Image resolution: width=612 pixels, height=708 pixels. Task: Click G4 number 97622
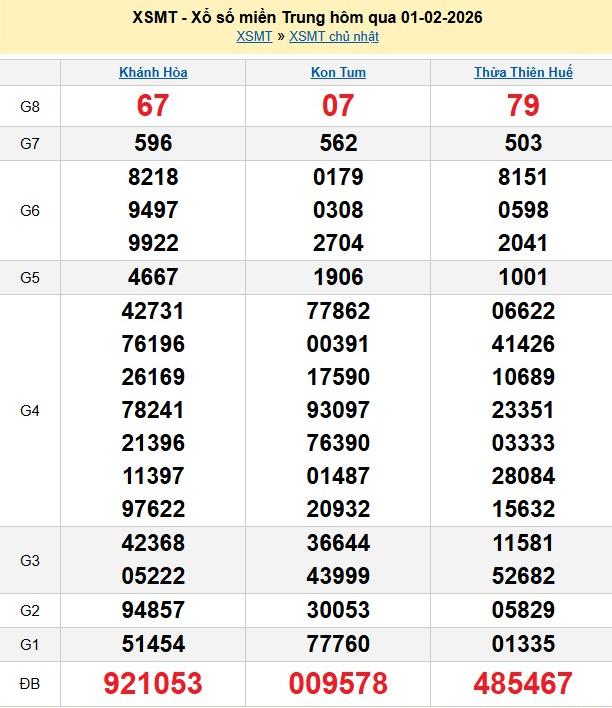[153, 509]
